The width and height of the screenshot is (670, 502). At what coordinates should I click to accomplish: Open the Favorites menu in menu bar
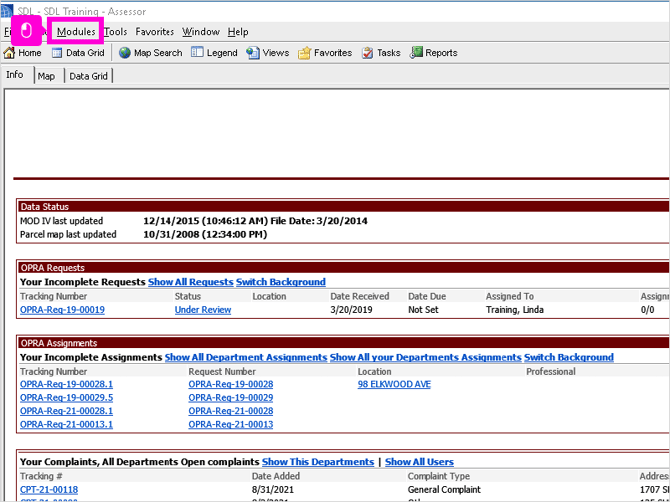click(x=155, y=32)
